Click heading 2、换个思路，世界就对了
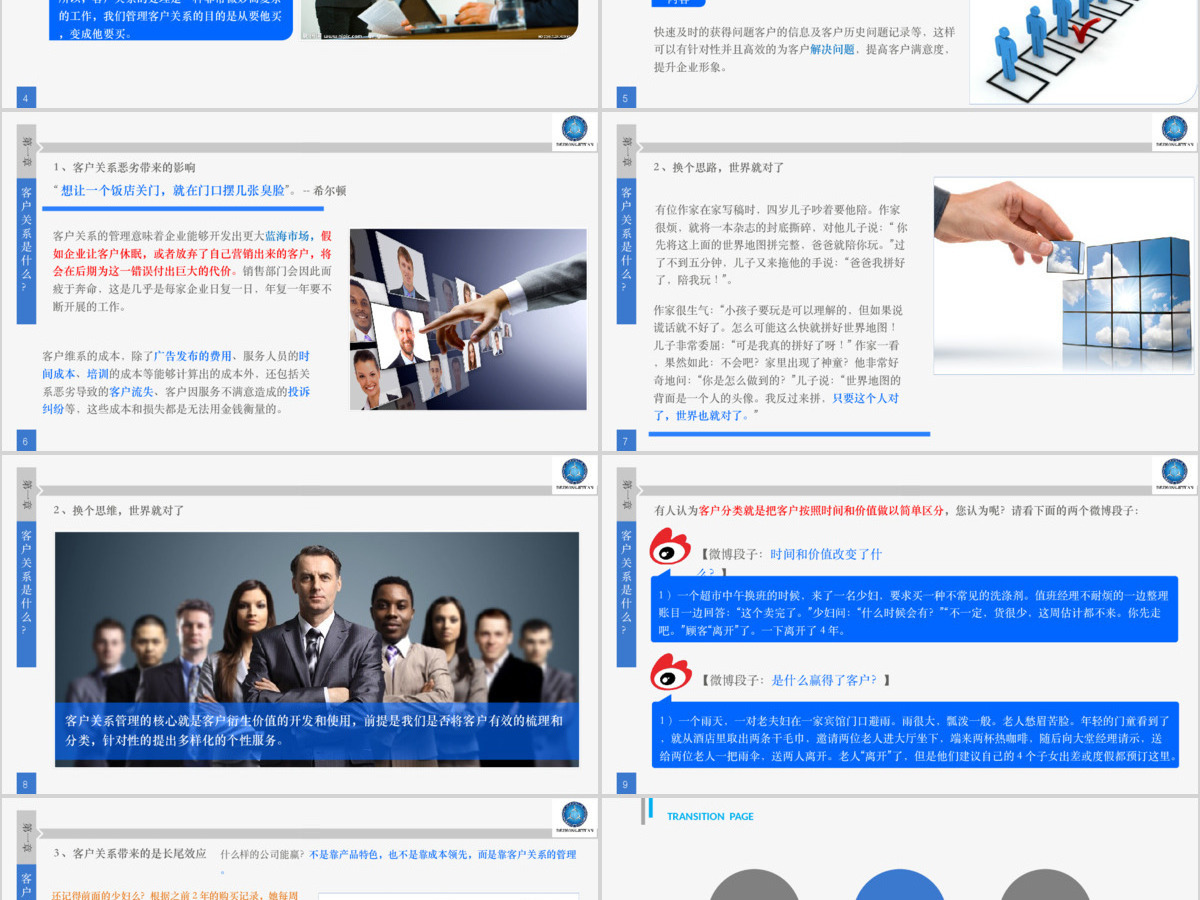Image resolution: width=1200 pixels, height=900 pixels. click(719, 168)
